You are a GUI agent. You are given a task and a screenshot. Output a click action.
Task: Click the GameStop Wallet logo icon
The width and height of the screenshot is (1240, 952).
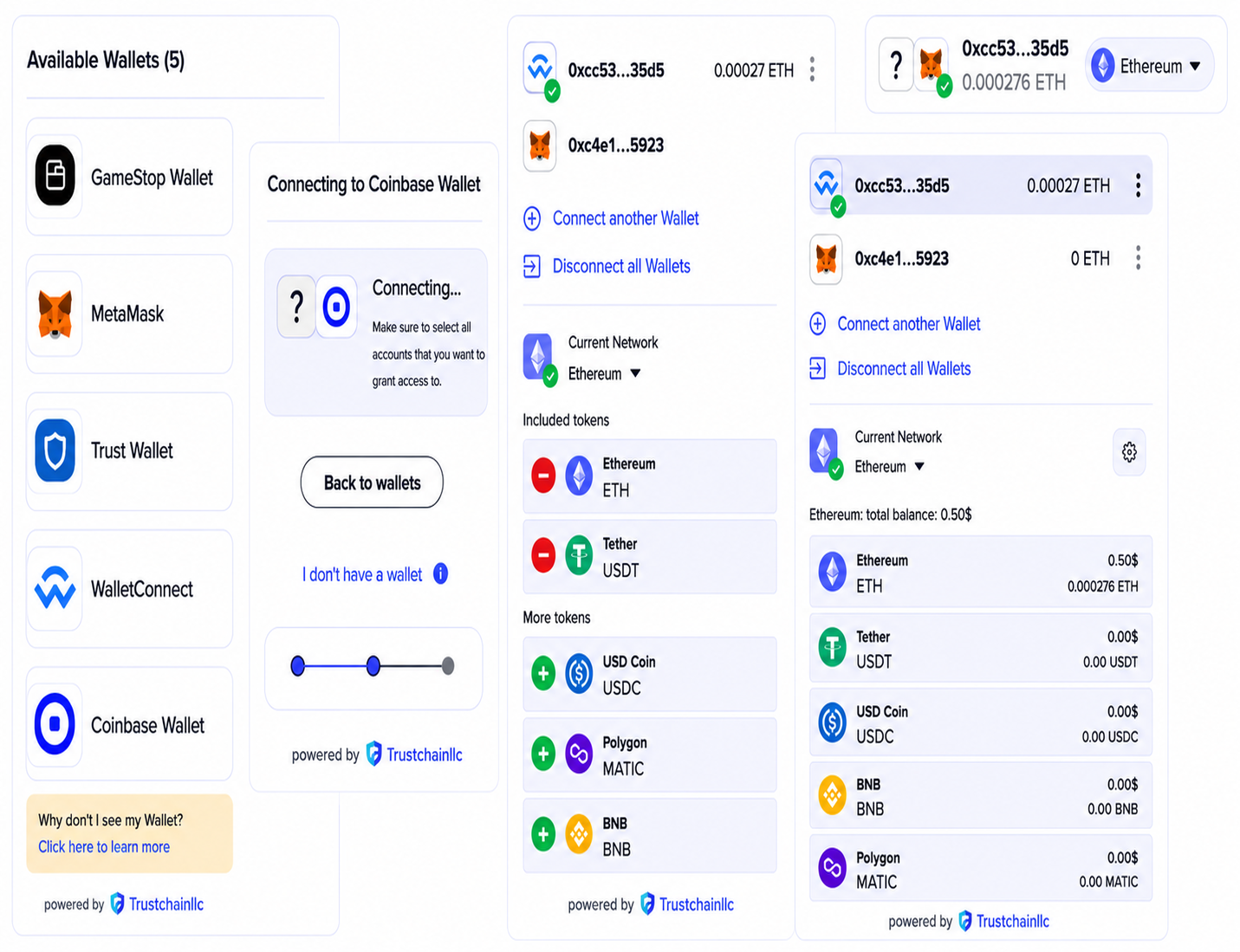[x=55, y=176]
